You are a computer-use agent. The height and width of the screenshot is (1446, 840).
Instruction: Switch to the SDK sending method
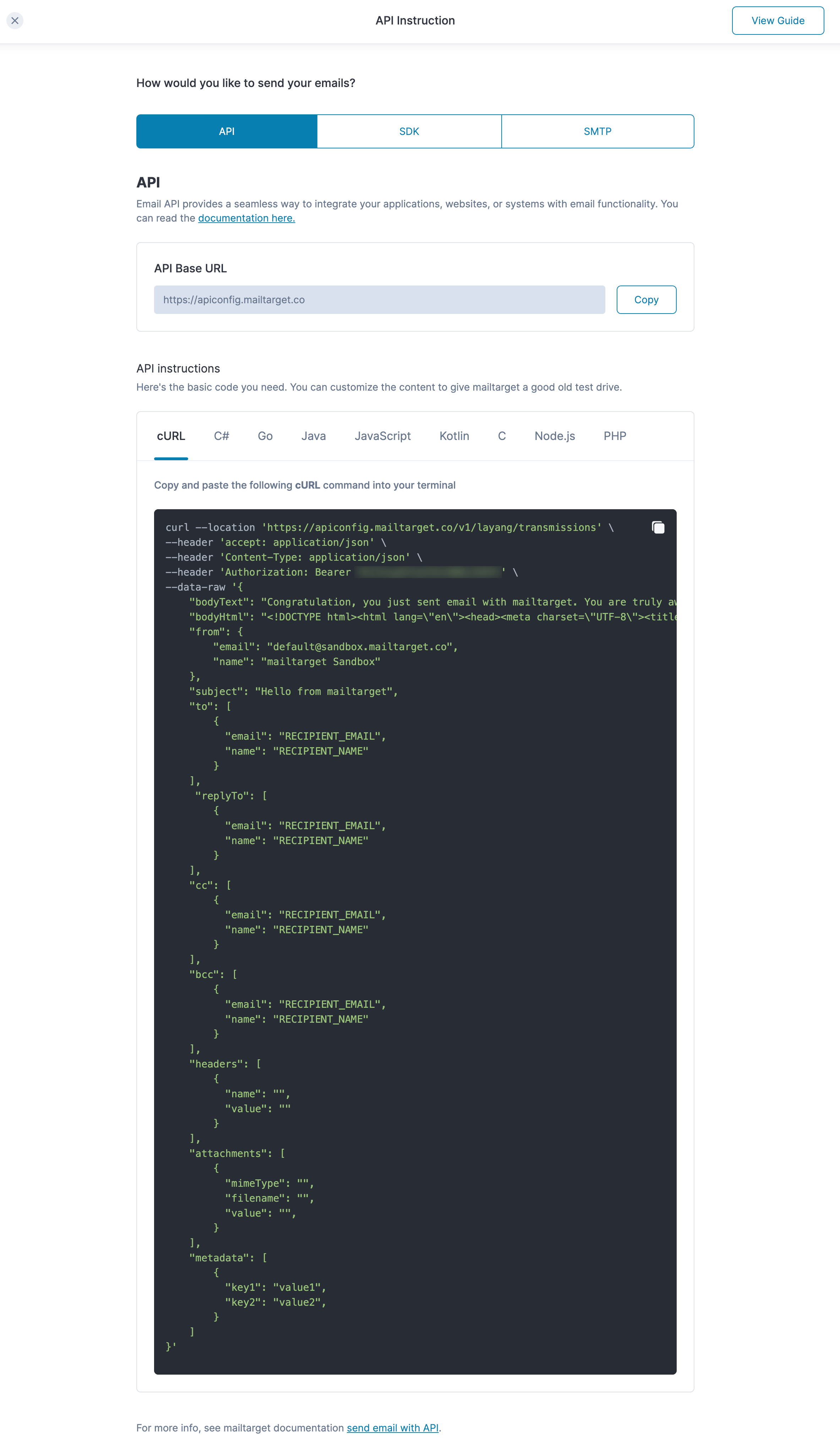click(x=409, y=131)
